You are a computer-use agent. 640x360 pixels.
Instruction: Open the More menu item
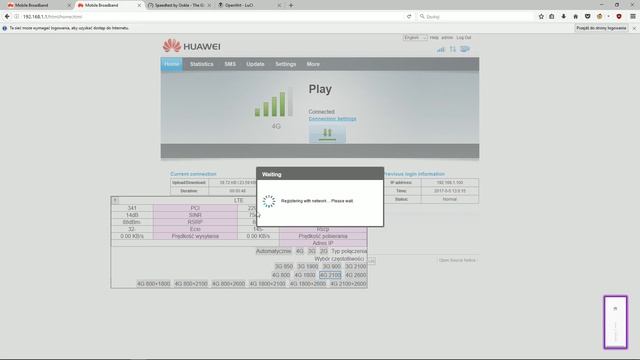coord(313,64)
